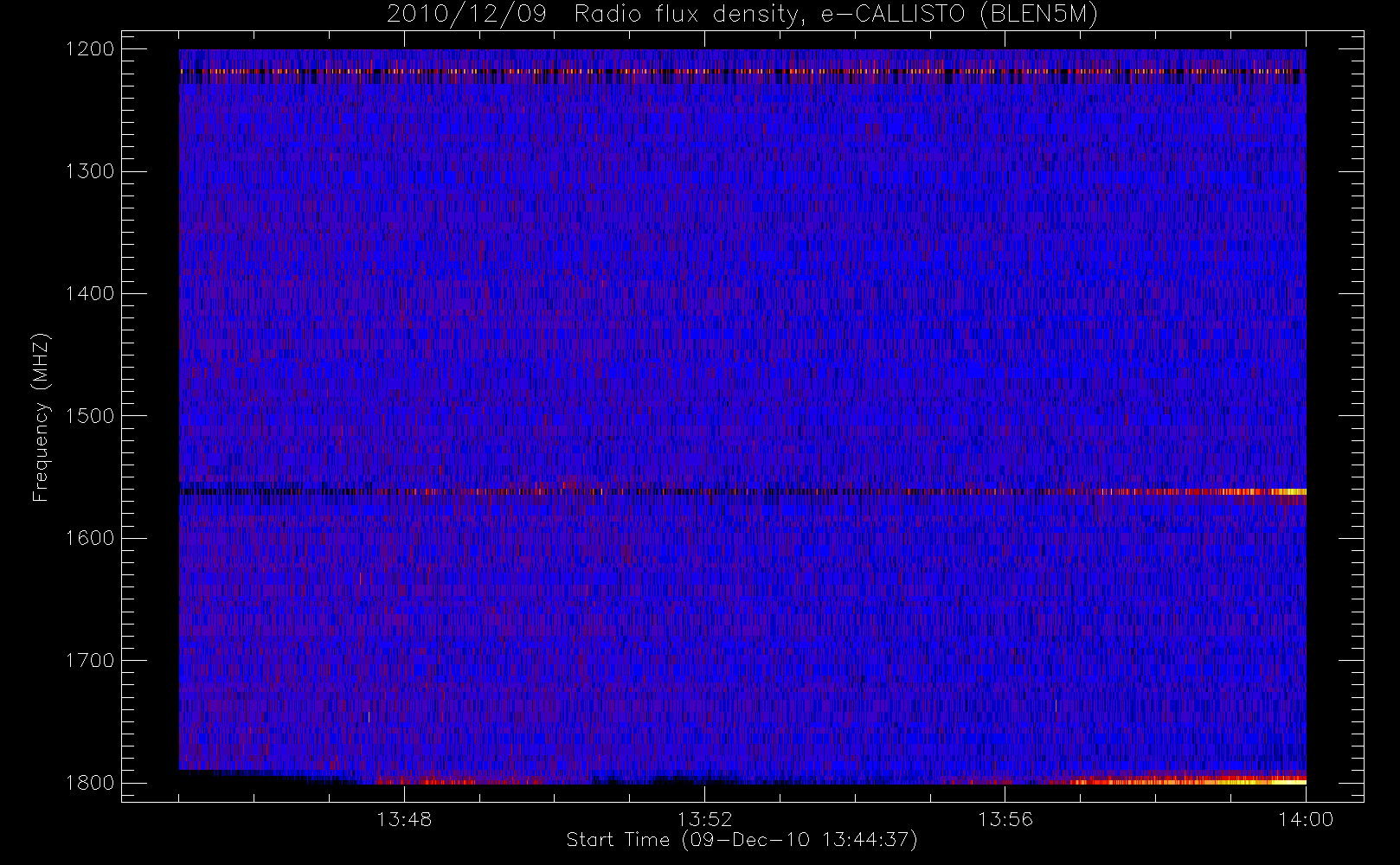Click the 1700 frequency tick label
This screenshot has width=1400, height=865.
pos(91,660)
